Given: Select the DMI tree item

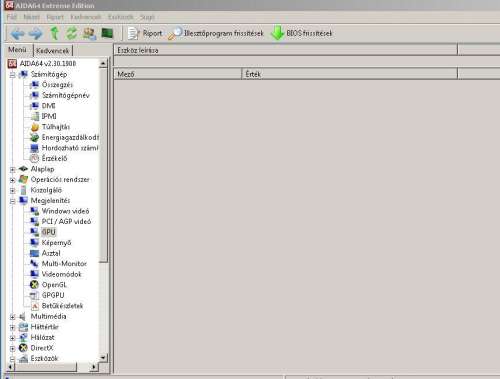Looking at the screenshot, I should tap(48, 106).
